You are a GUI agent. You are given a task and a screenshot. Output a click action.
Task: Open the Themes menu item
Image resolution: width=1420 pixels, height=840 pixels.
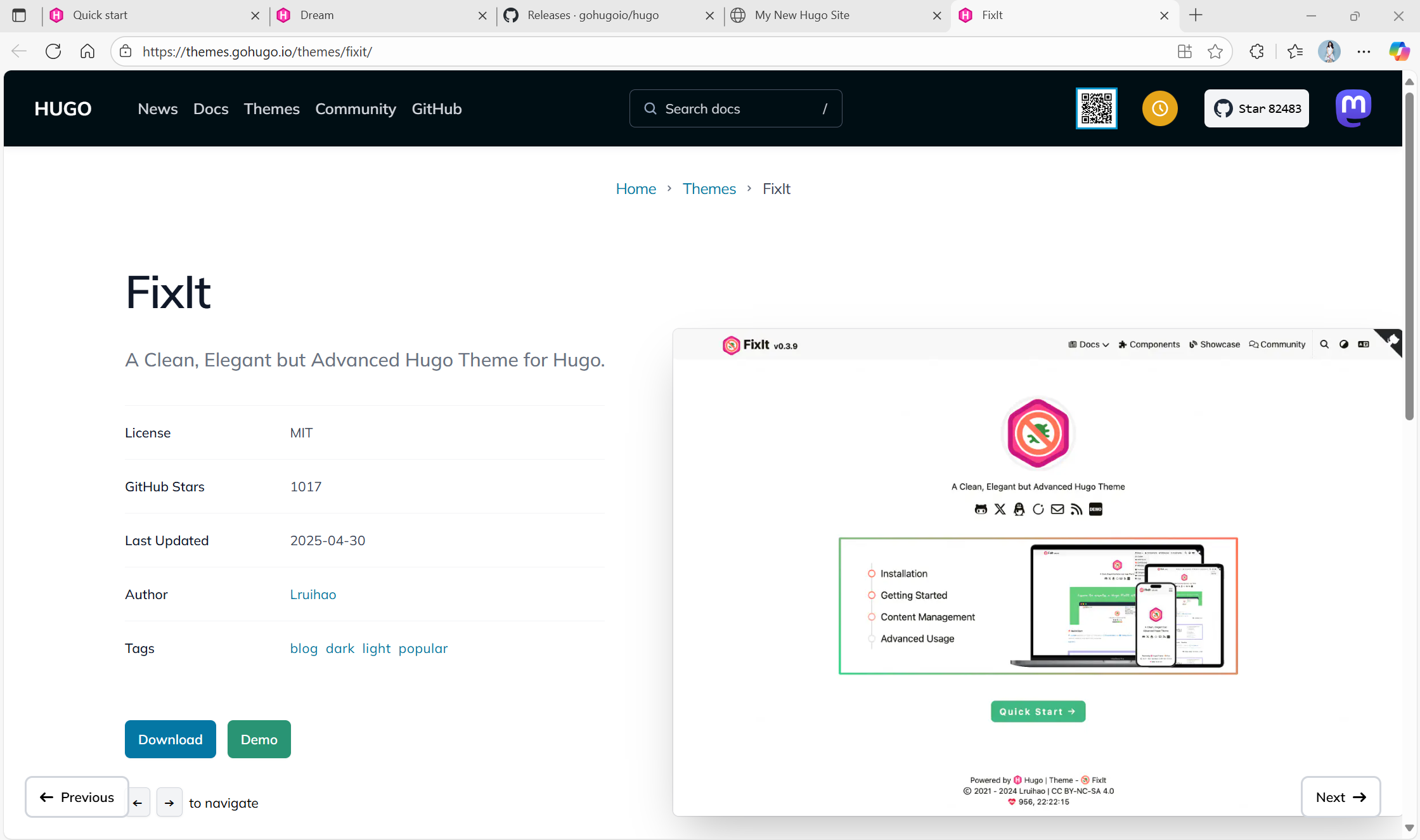[271, 109]
